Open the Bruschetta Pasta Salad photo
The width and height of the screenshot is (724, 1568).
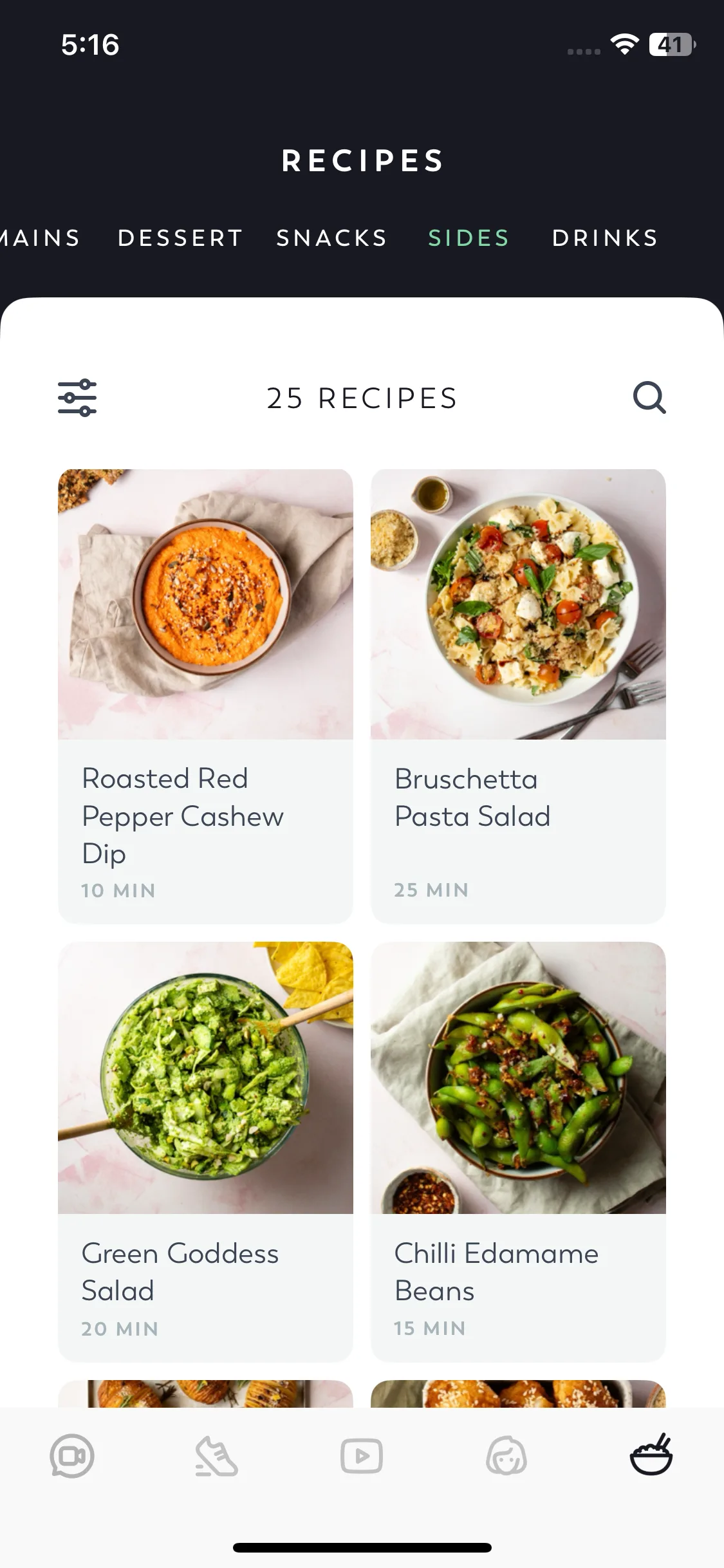518,604
